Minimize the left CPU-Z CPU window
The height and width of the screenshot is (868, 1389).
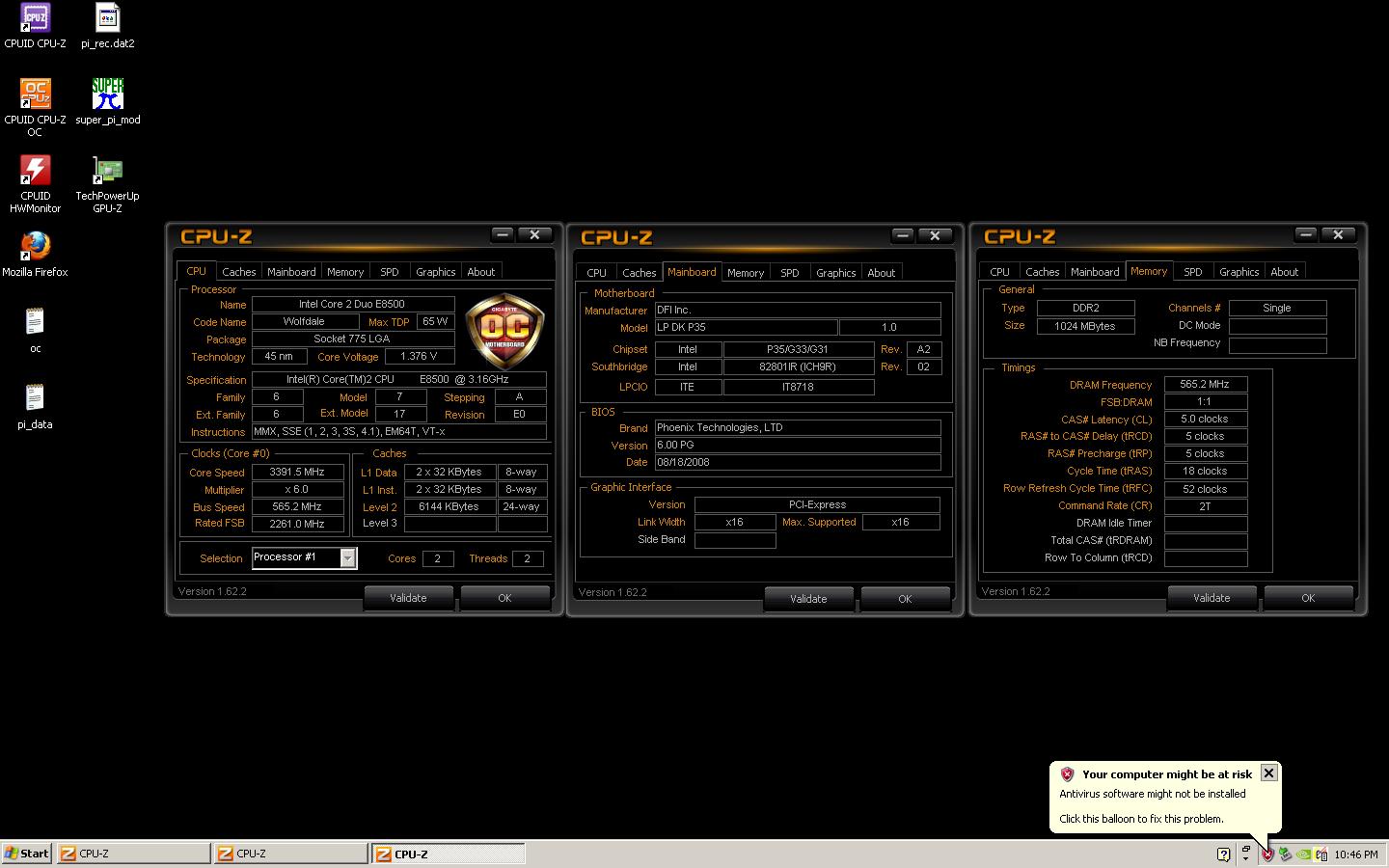503,234
